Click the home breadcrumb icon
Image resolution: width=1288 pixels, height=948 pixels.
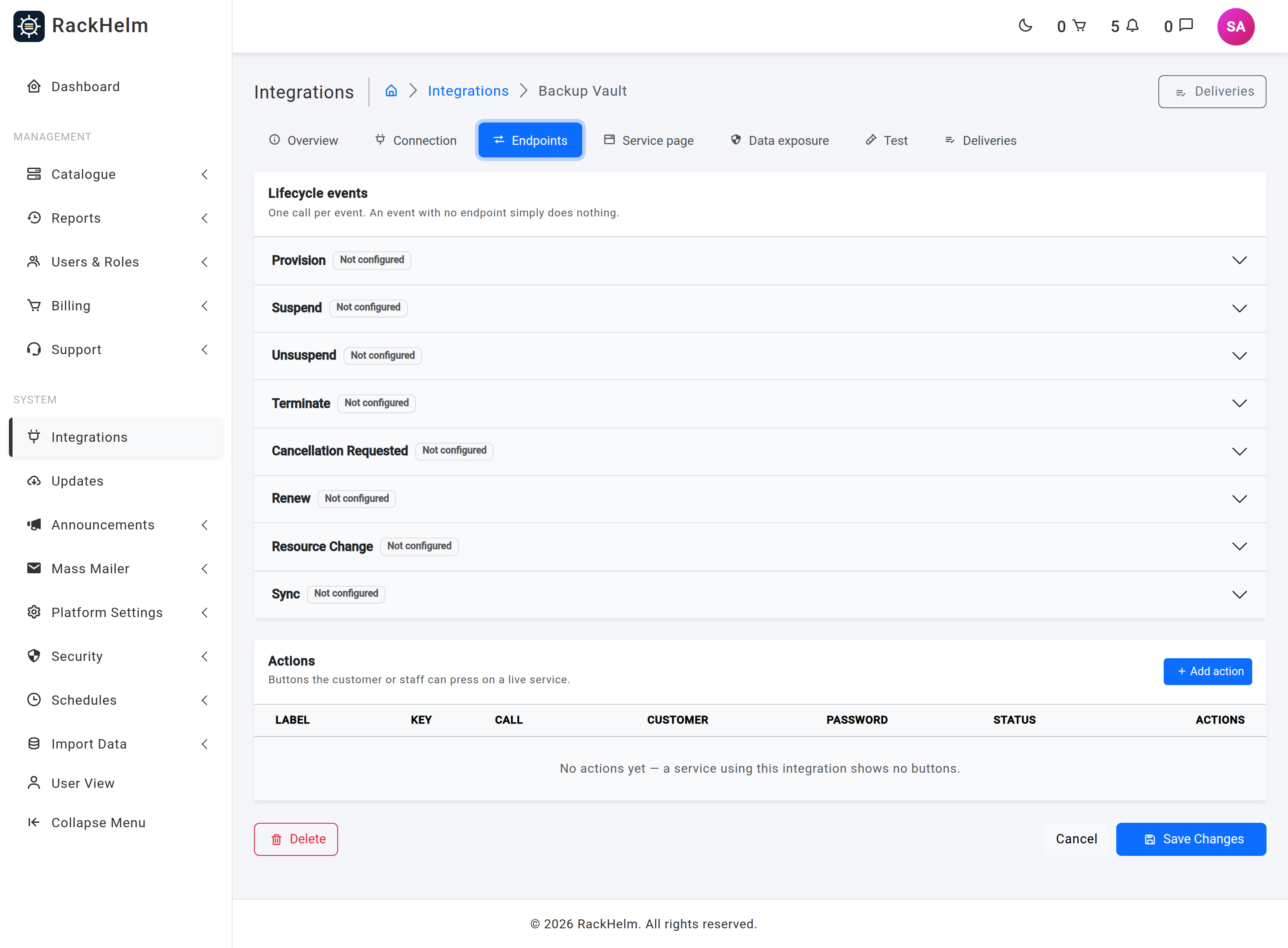391,91
